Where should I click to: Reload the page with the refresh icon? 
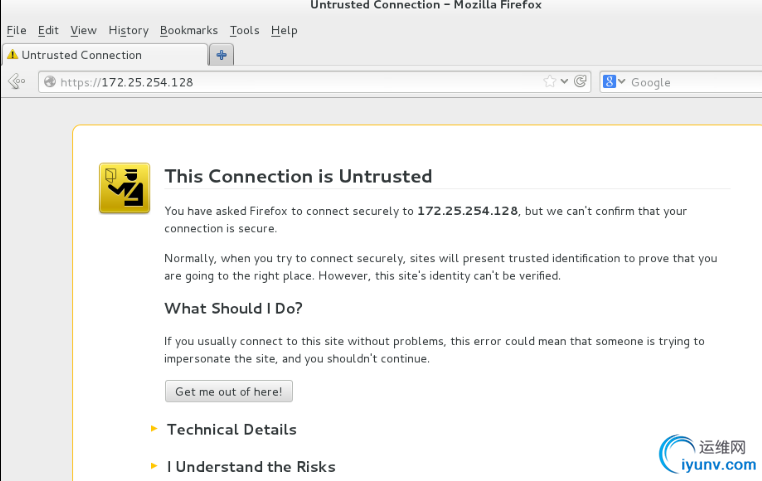pyautogui.click(x=580, y=81)
